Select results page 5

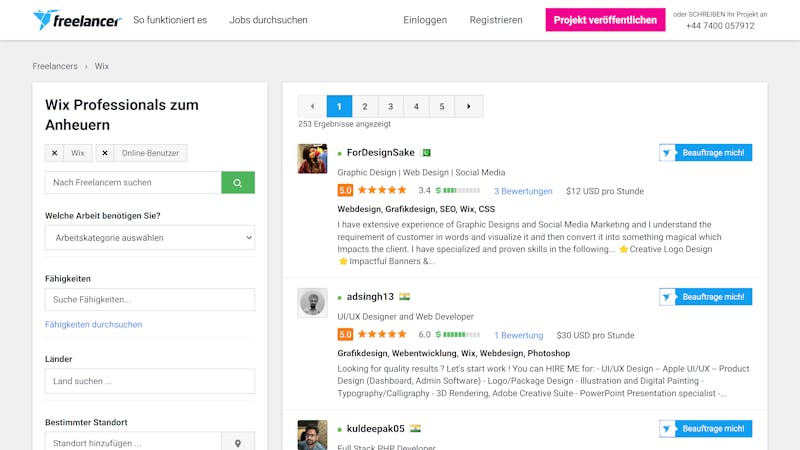coord(442,107)
